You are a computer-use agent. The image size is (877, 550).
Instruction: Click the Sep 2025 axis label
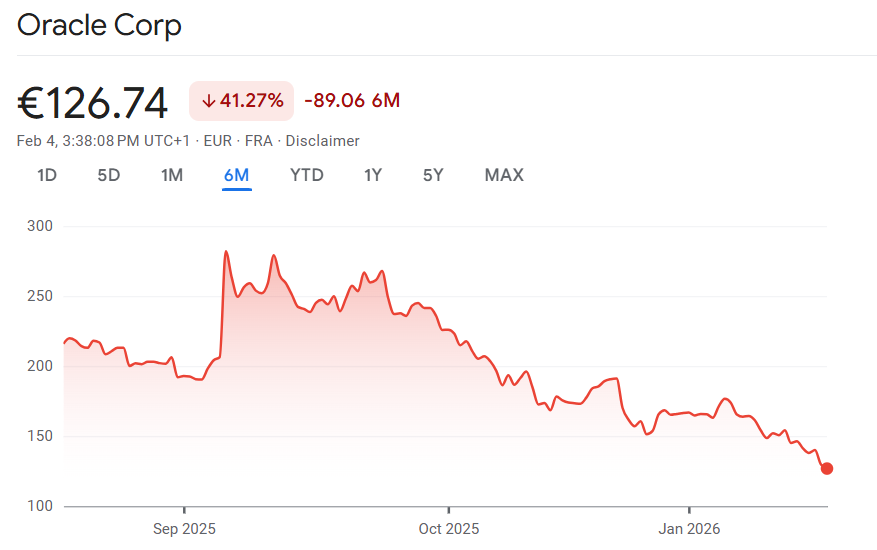pos(184,527)
